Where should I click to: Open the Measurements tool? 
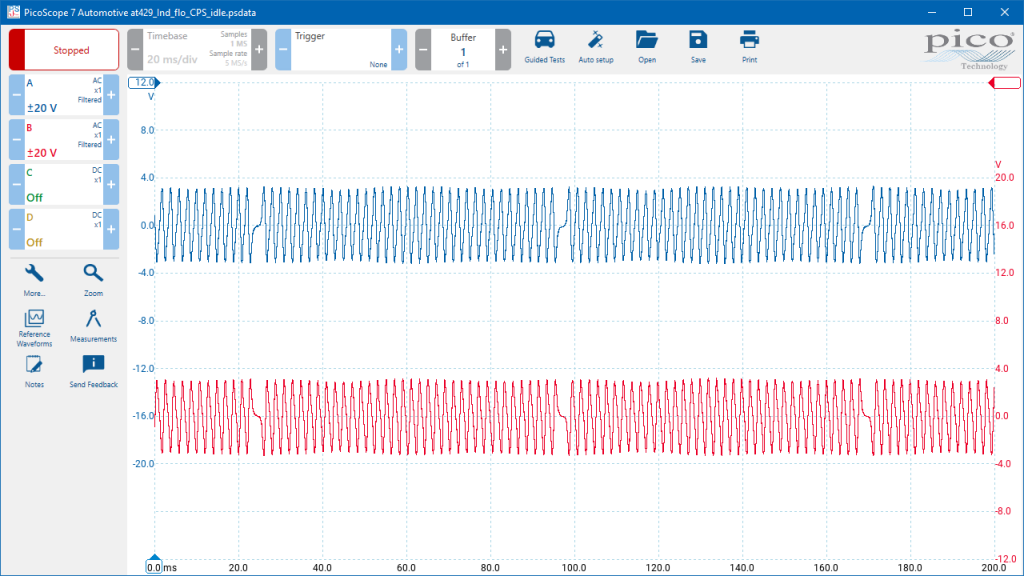pos(93,321)
